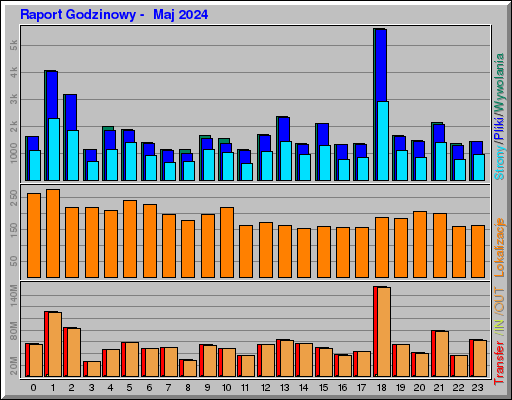Click the cyan Strony bar at hour 1
Screen dimensions: 512x400
pos(54,149)
